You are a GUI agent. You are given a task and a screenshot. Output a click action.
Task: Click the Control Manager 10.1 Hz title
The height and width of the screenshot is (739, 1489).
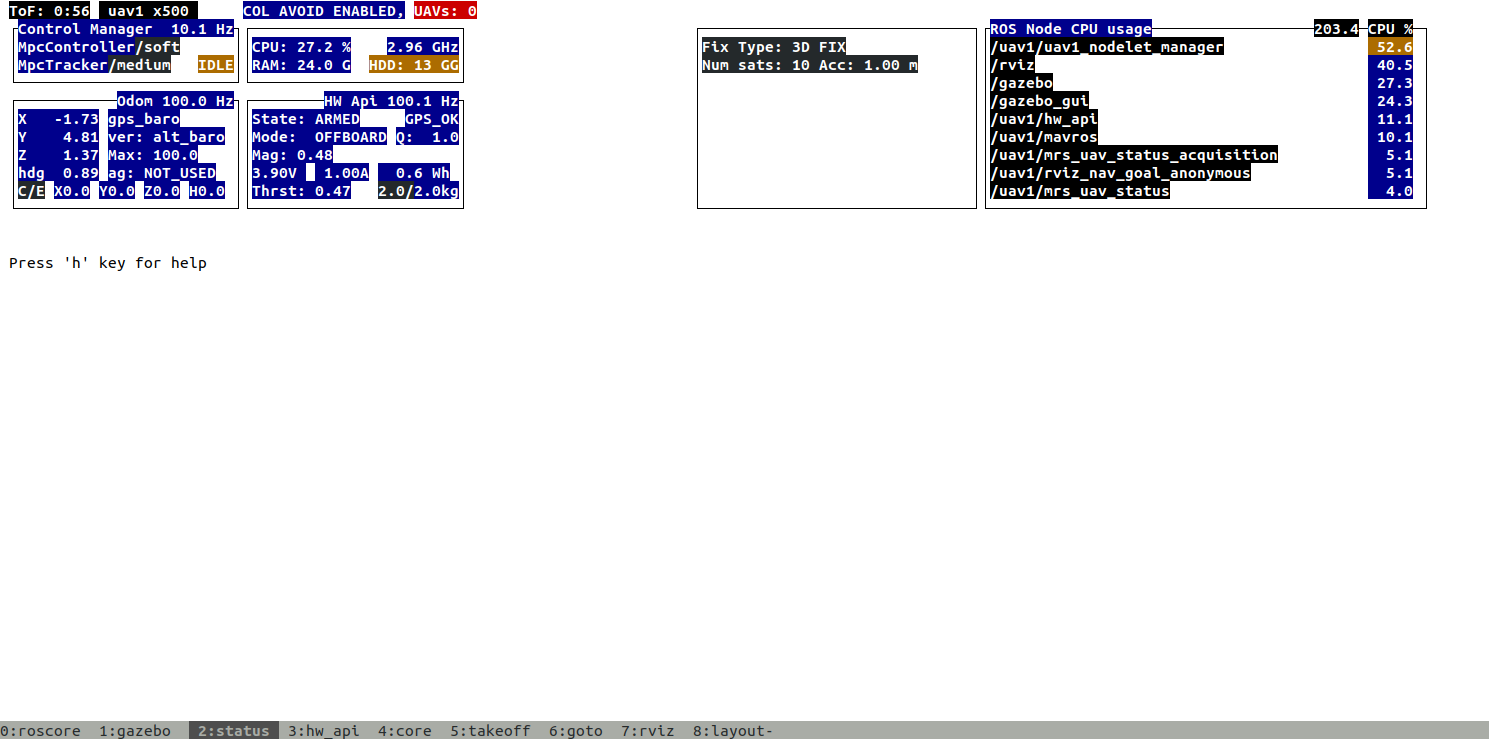pyautogui.click(x=126, y=29)
